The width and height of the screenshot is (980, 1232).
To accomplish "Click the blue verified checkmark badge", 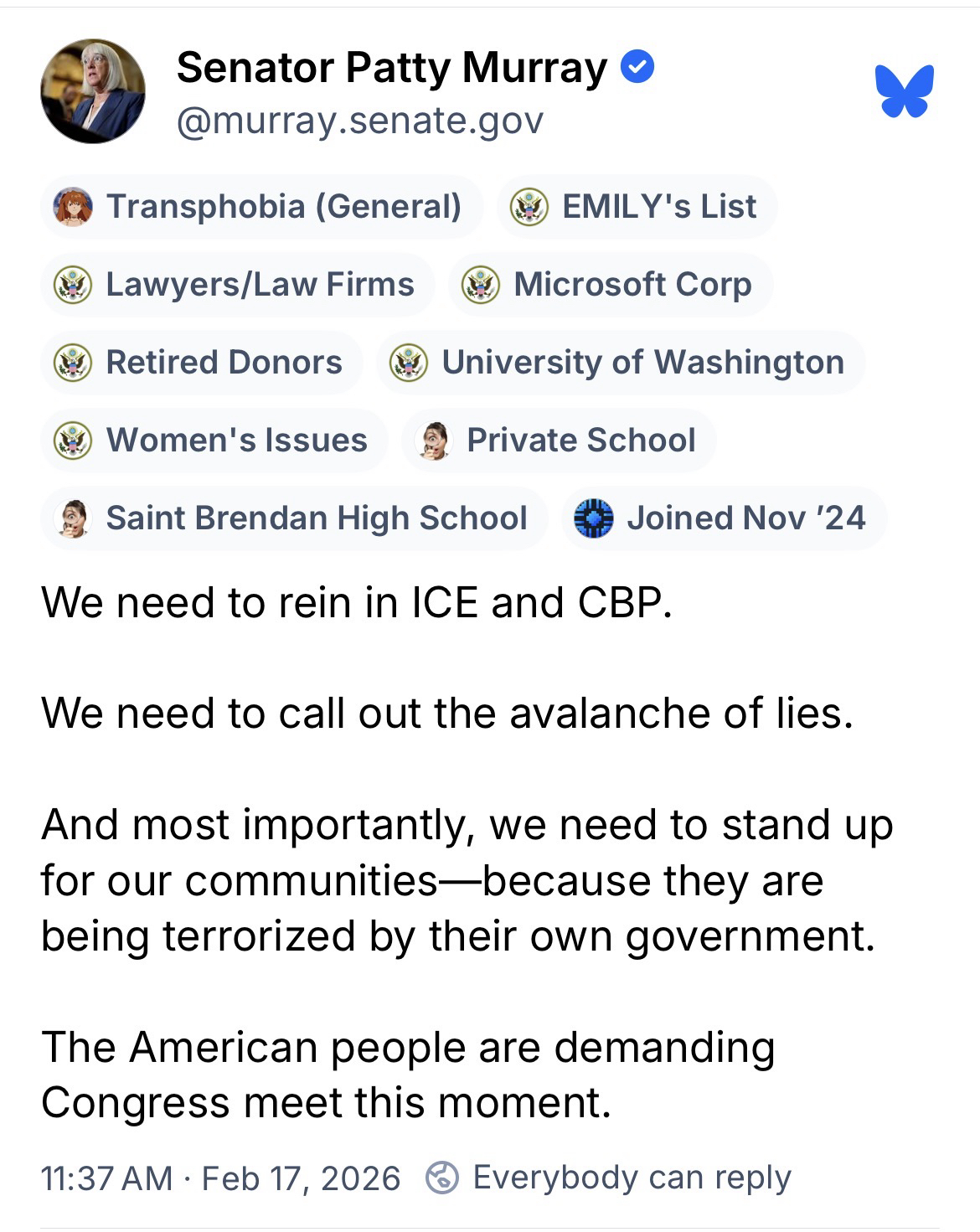I will tap(637, 67).
